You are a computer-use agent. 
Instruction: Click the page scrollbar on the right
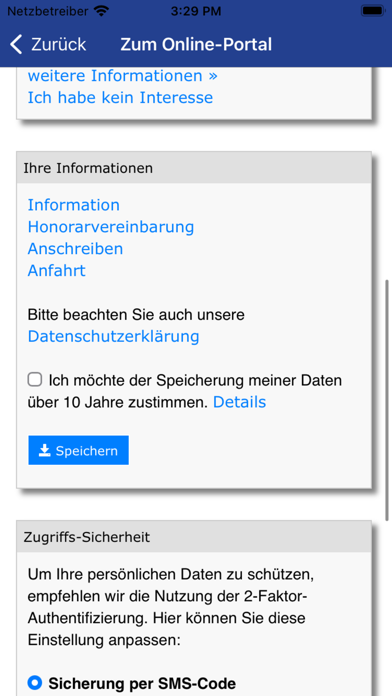click(x=388, y=399)
